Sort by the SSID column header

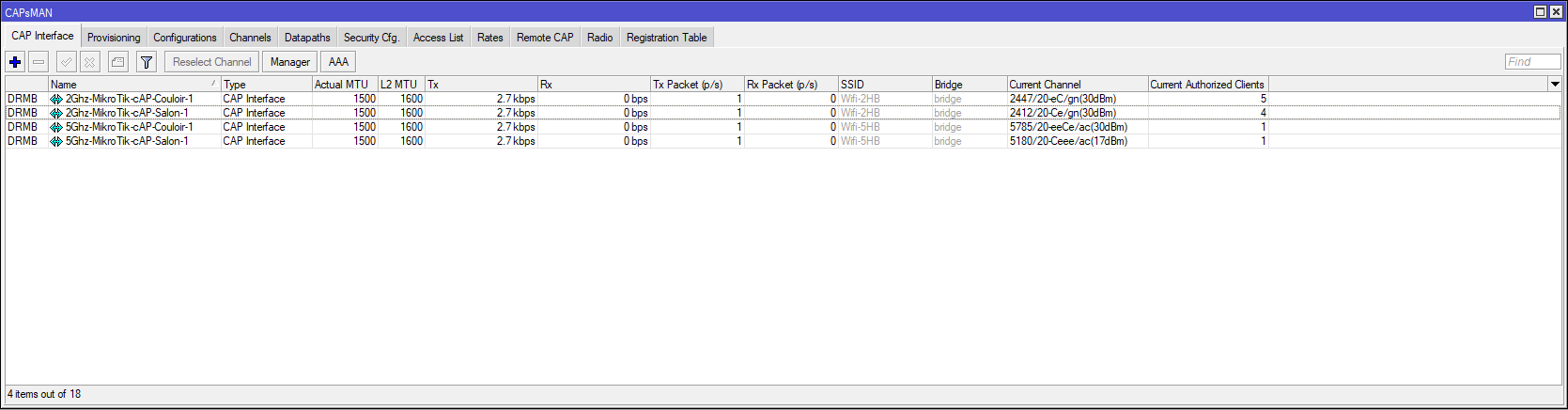[885, 84]
